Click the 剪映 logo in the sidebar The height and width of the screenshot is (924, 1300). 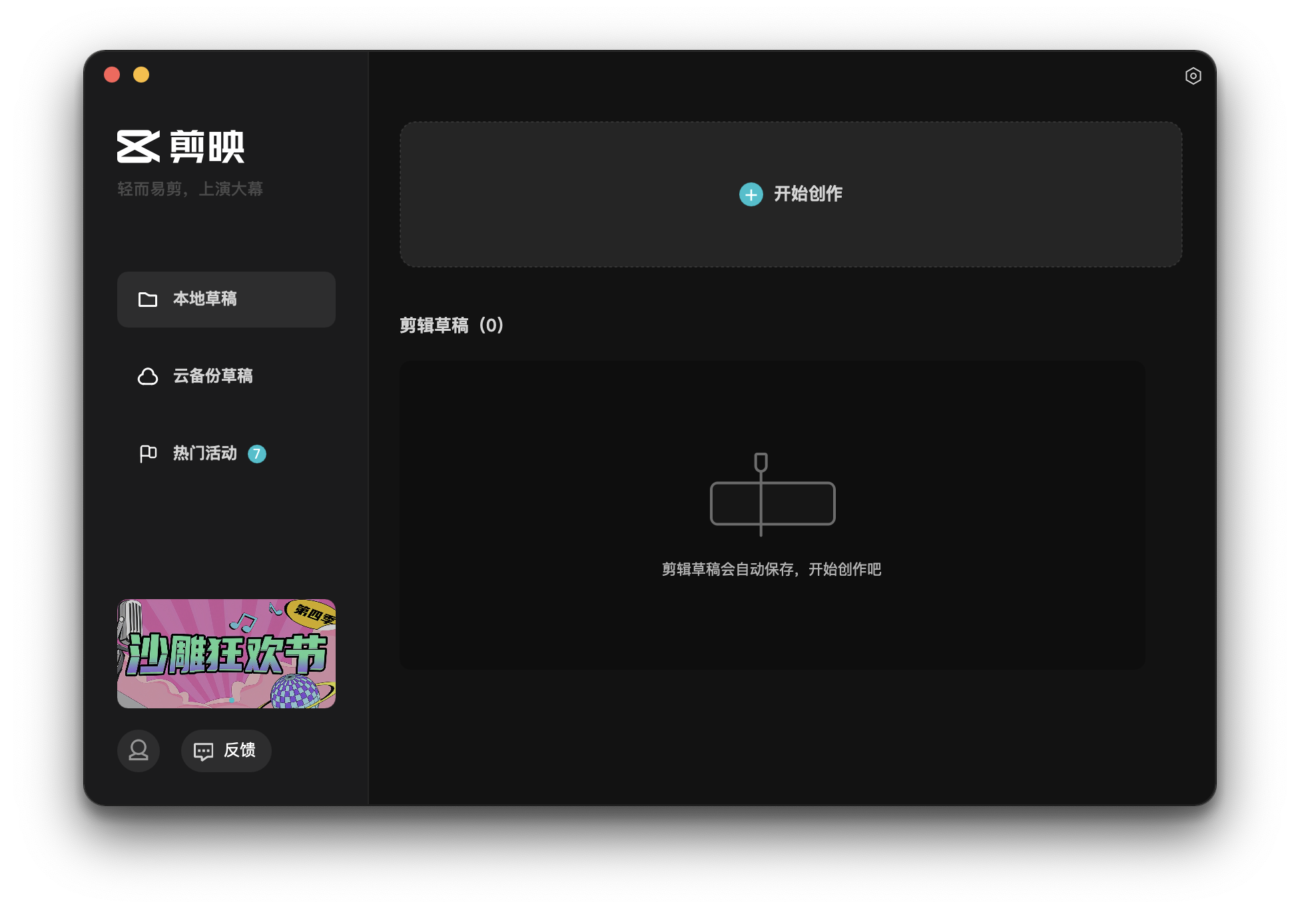(181, 146)
